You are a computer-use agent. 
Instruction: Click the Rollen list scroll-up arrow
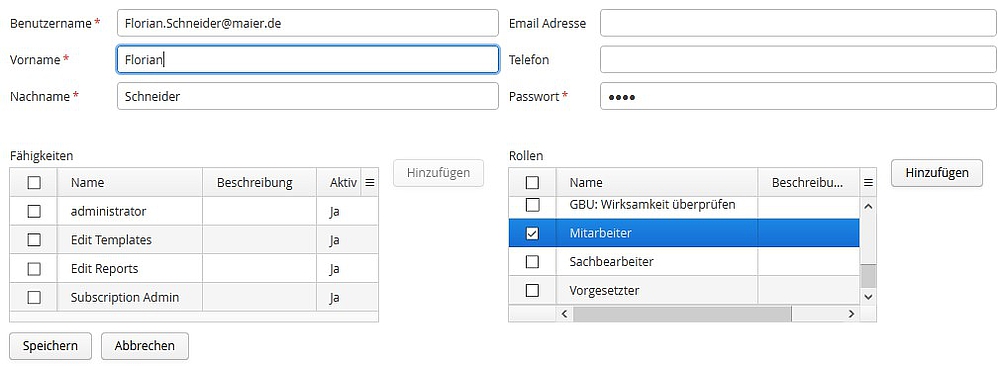point(868,206)
